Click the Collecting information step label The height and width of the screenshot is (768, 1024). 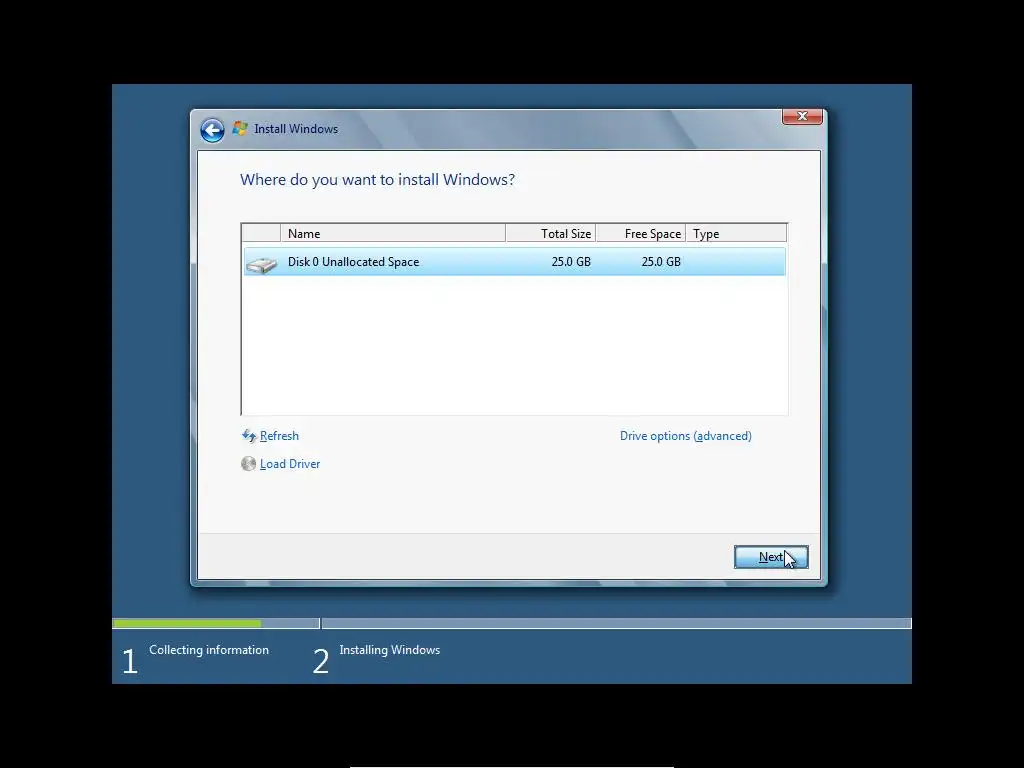tap(209, 650)
